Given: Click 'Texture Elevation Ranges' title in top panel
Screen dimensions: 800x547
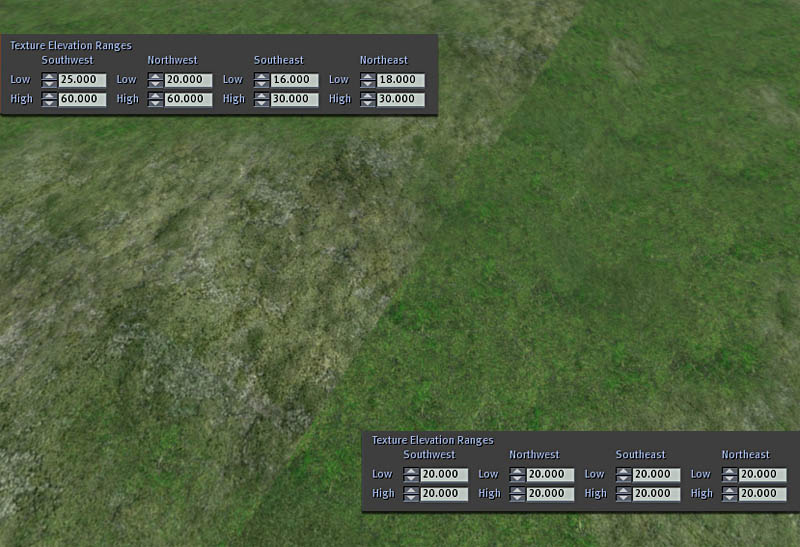Looking at the screenshot, I should point(71,46).
